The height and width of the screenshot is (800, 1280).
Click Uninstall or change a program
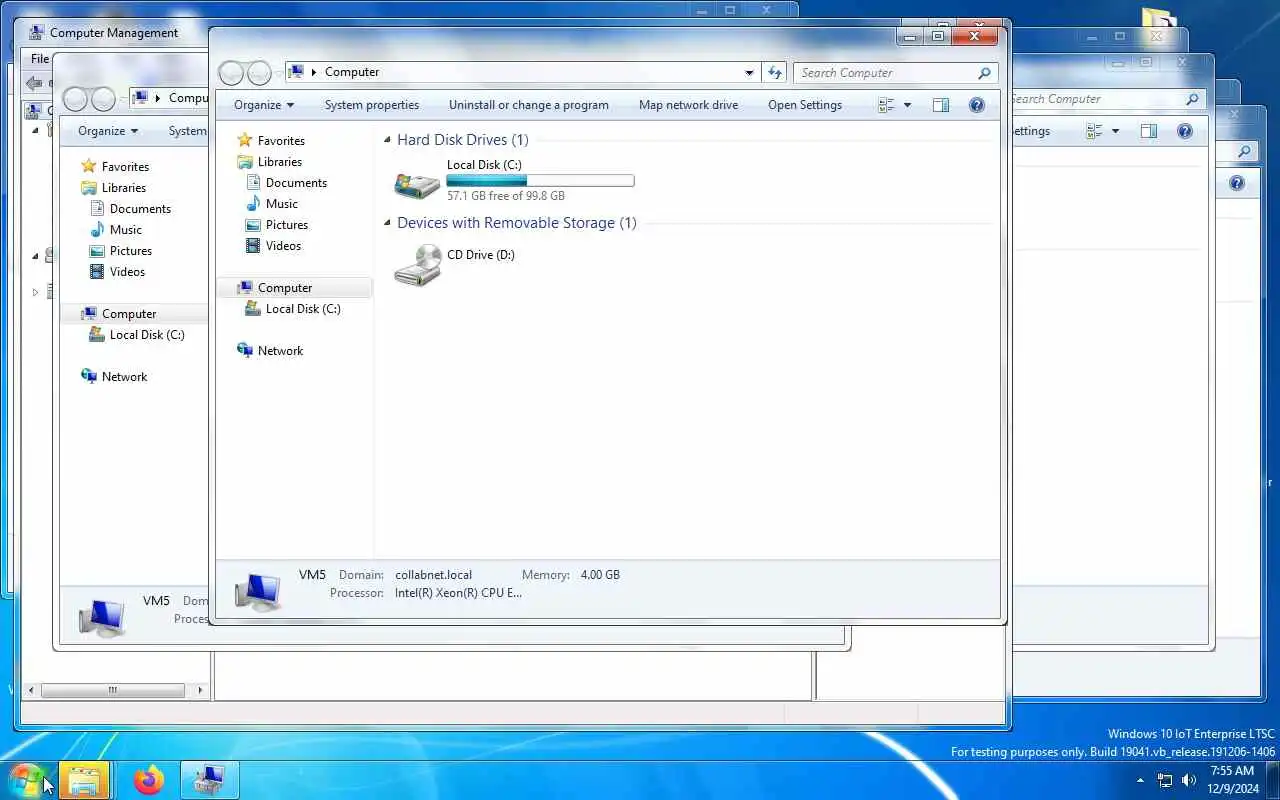pos(529,105)
